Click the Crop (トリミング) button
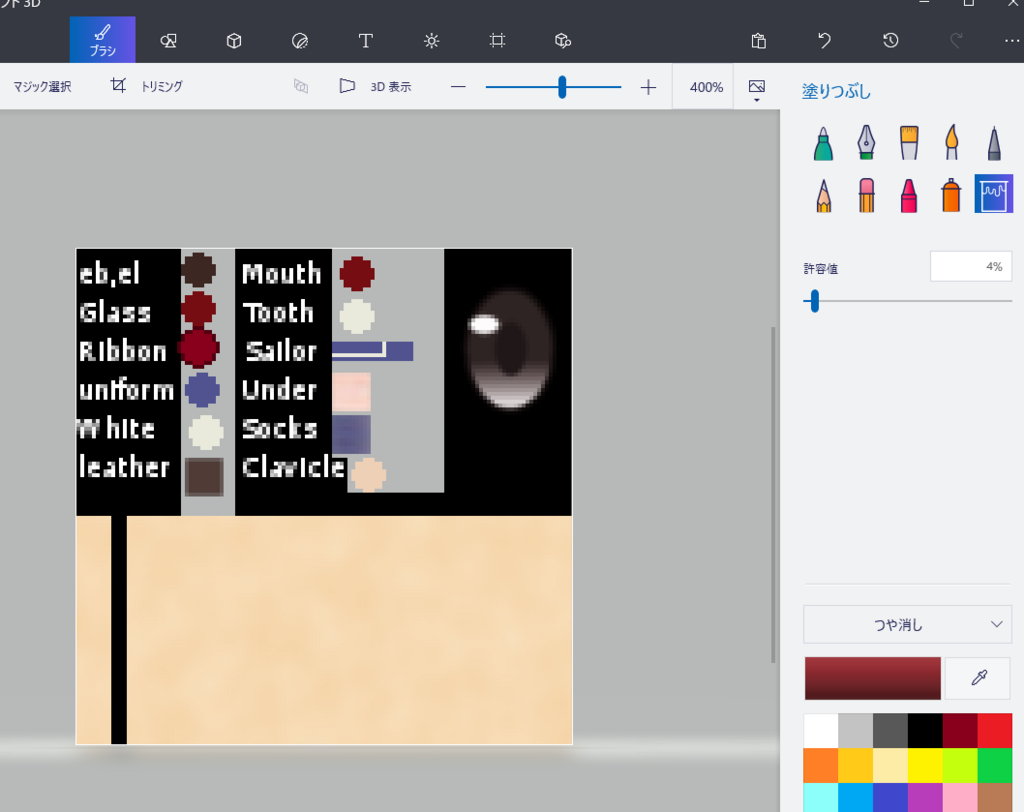Image resolution: width=1024 pixels, height=812 pixels. pyautogui.click(x=147, y=86)
